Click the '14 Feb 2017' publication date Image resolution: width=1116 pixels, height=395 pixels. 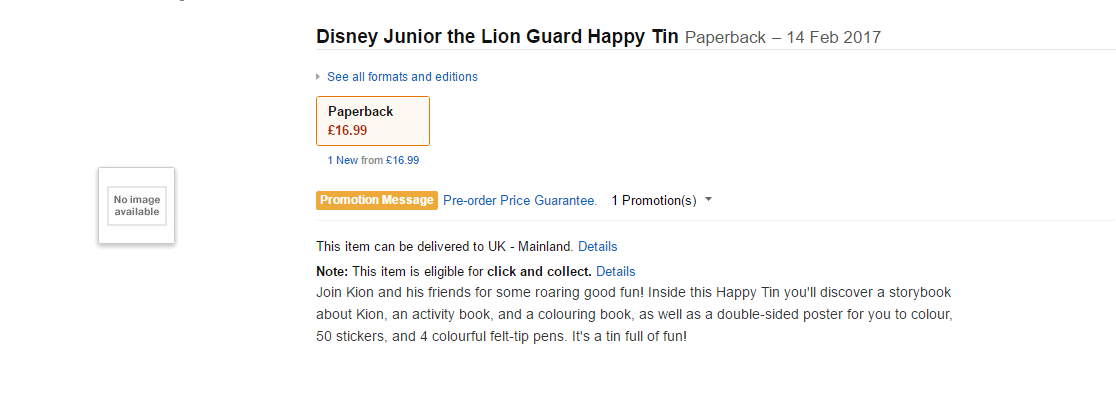[833, 38]
